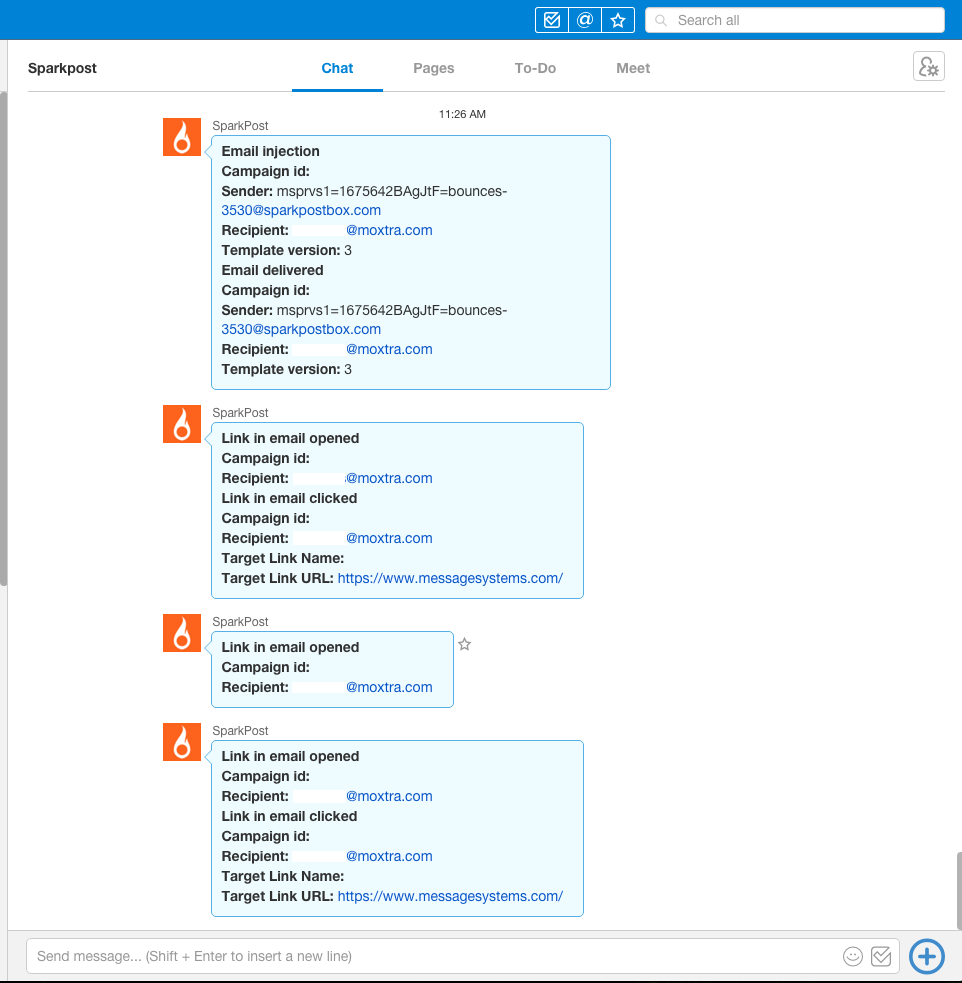Viewport: 962px width, 983px height.
Task: Click the Email delivered heading text
Action: click(x=272, y=270)
